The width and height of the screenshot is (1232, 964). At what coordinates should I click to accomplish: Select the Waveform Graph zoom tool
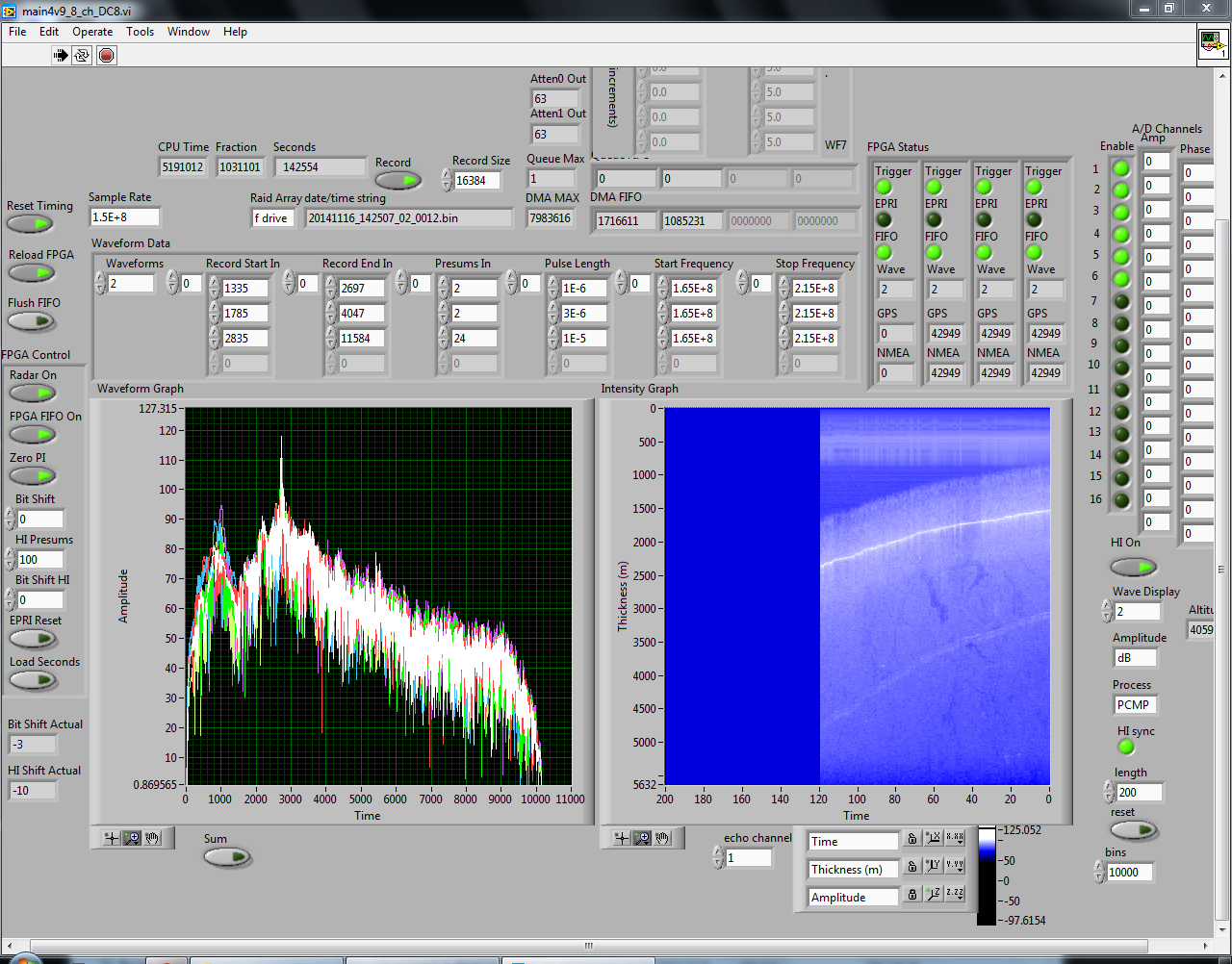click(x=132, y=838)
